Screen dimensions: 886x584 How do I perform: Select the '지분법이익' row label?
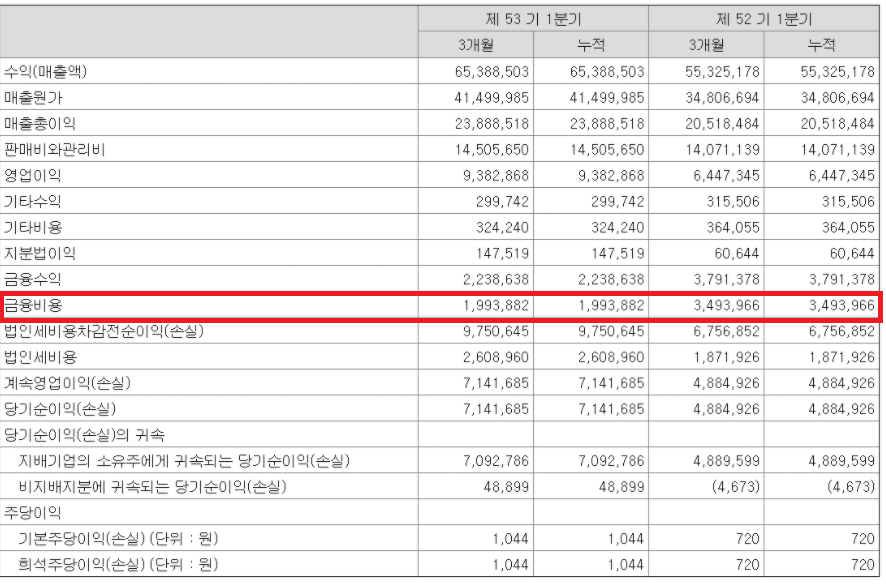click(40, 254)
